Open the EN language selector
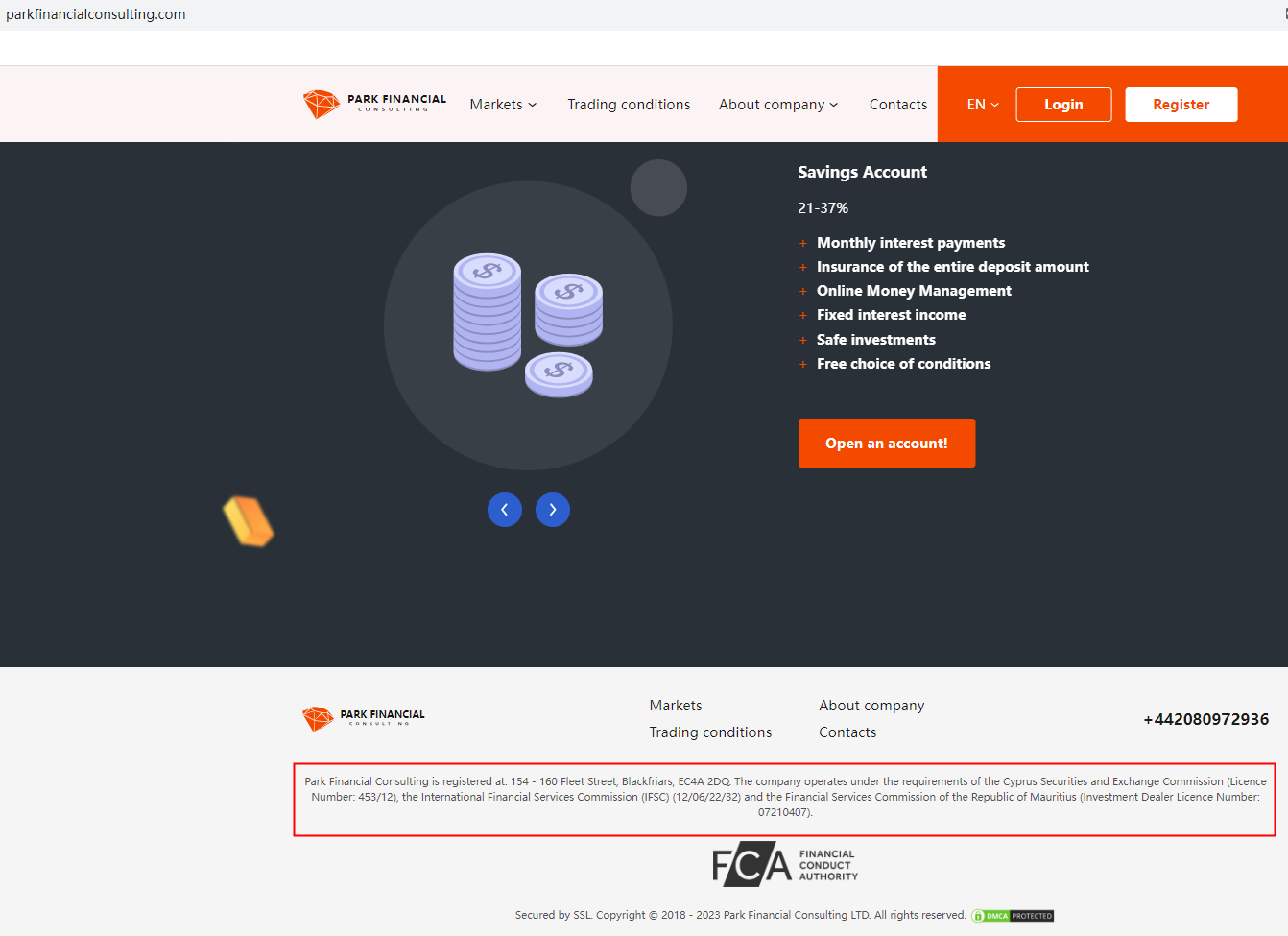 pos(983,105)
